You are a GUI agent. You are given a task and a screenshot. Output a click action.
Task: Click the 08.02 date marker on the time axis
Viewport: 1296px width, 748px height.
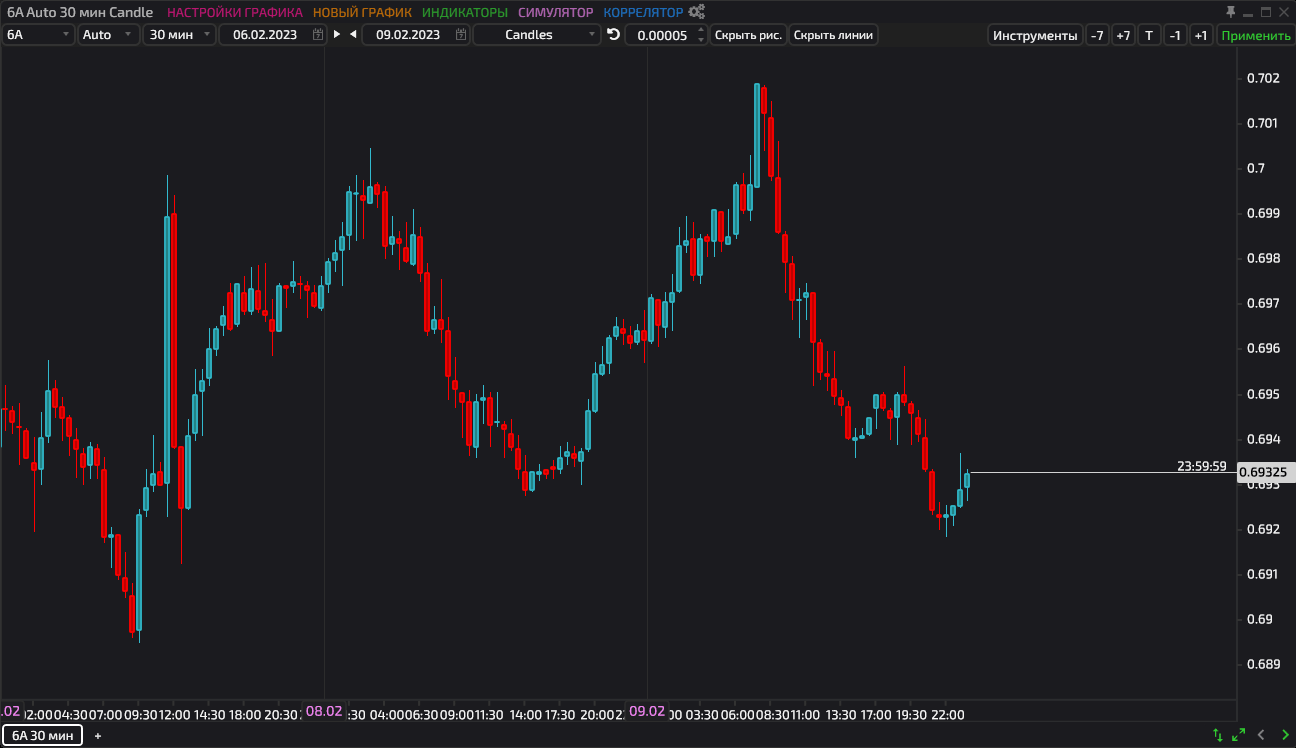click(x=324, y=711)
